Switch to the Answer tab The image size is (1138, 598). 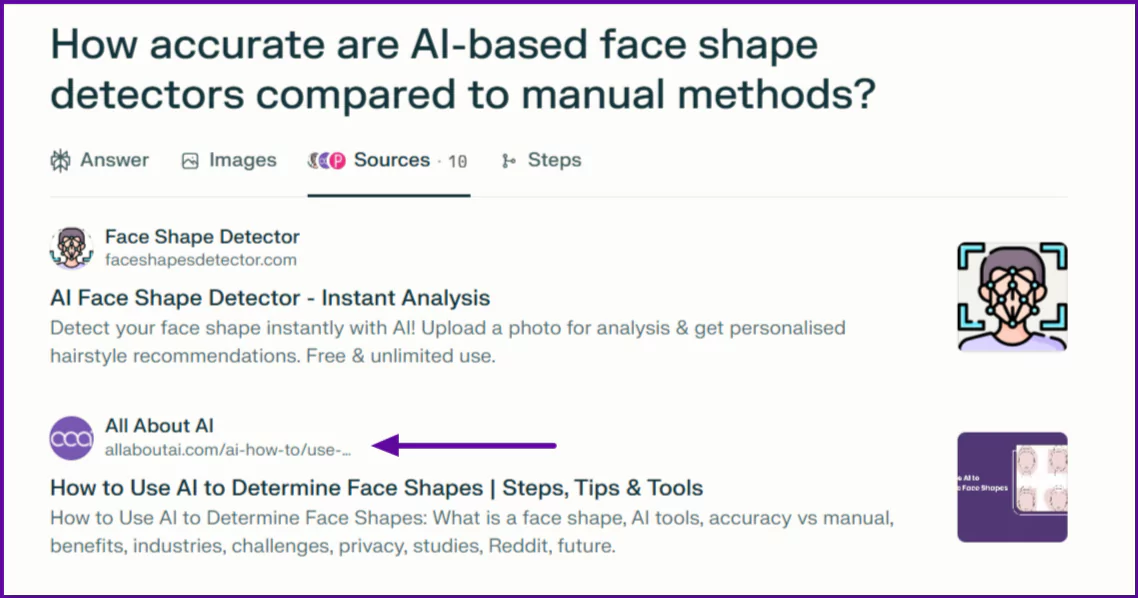114,160
